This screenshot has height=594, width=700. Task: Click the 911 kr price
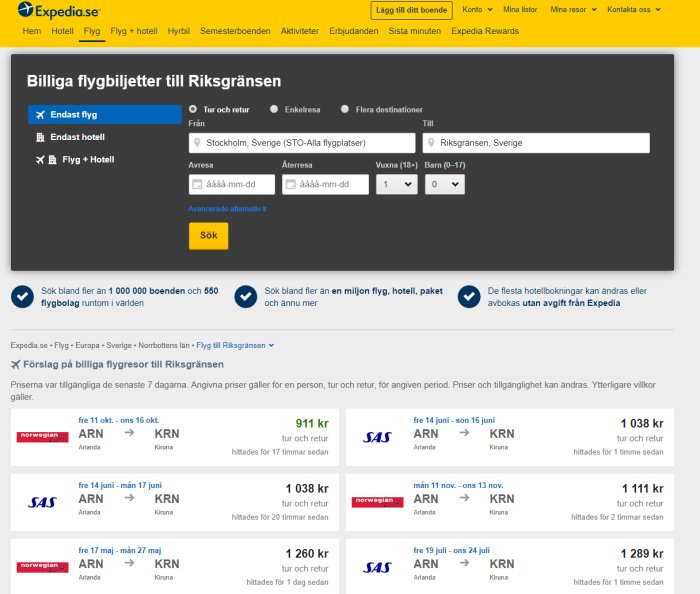click(x=312, y=424)
